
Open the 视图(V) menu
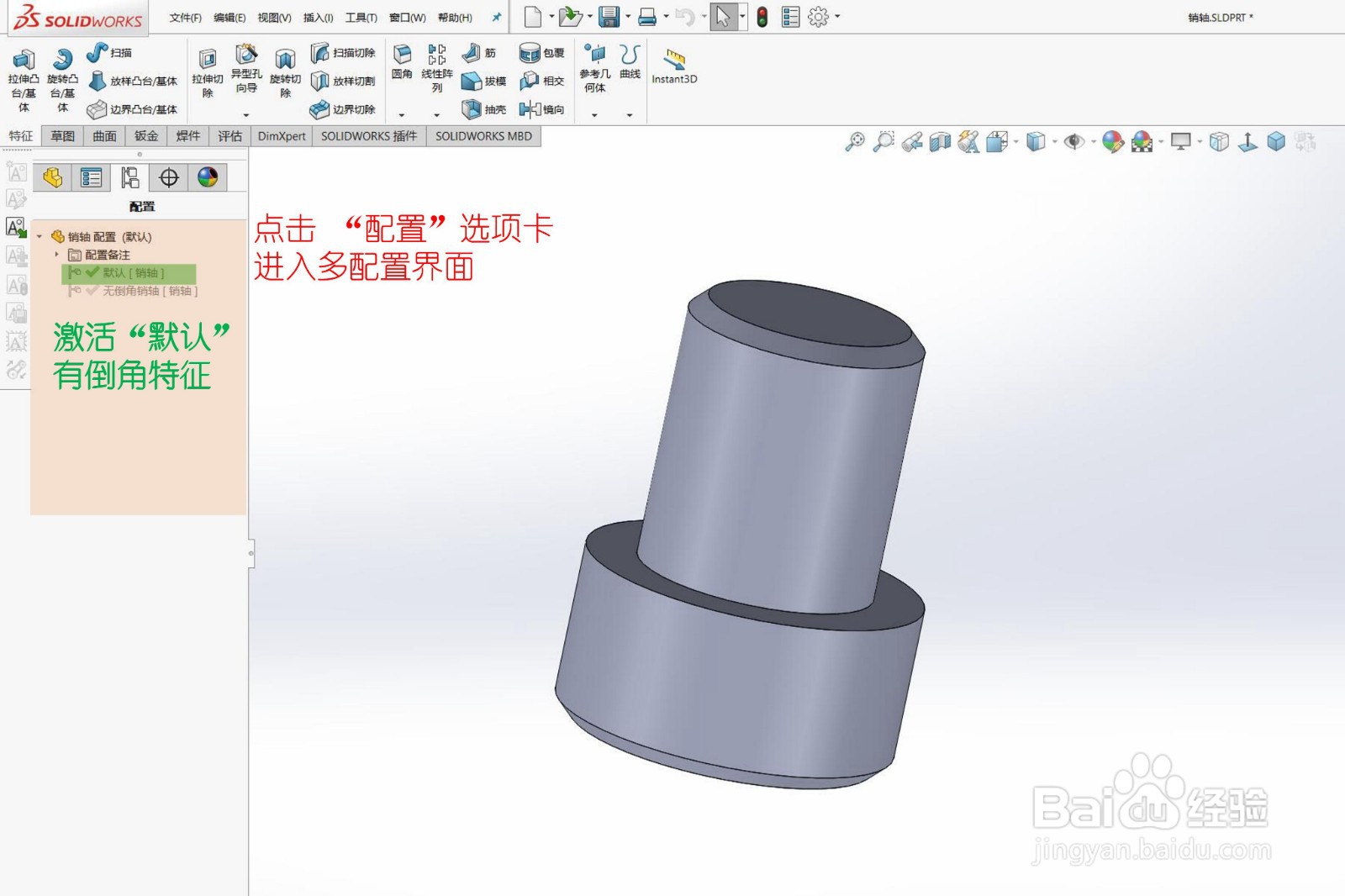(x=274, y=18)
